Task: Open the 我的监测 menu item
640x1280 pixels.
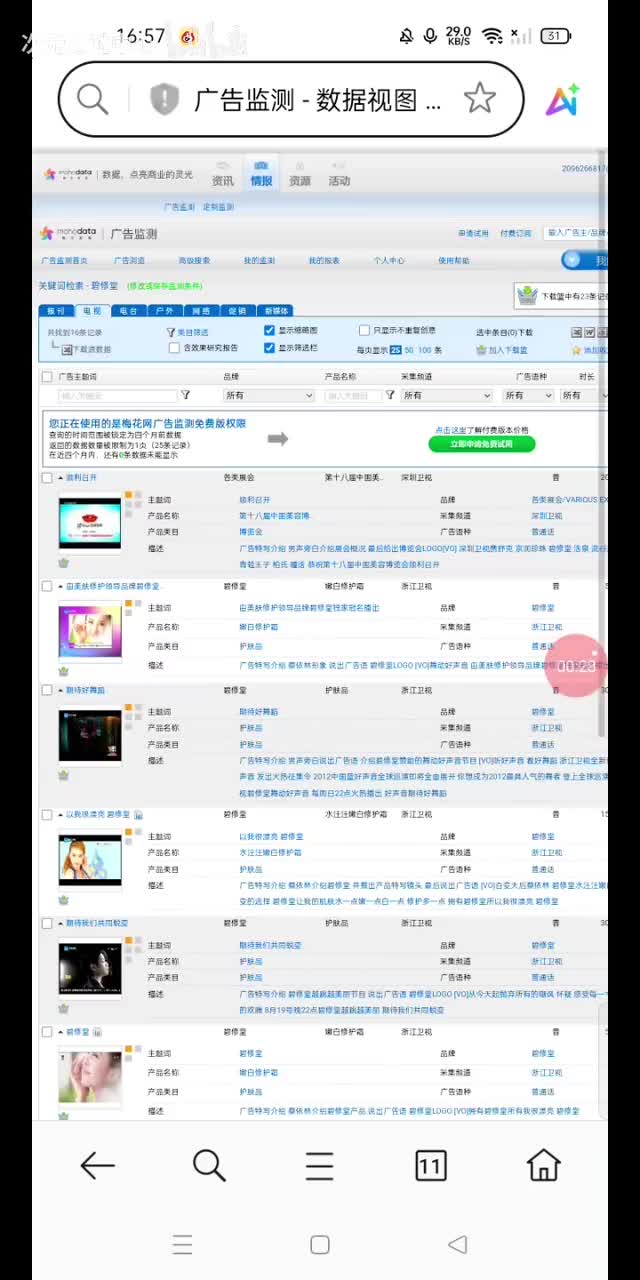Action: tap(259, 260)
